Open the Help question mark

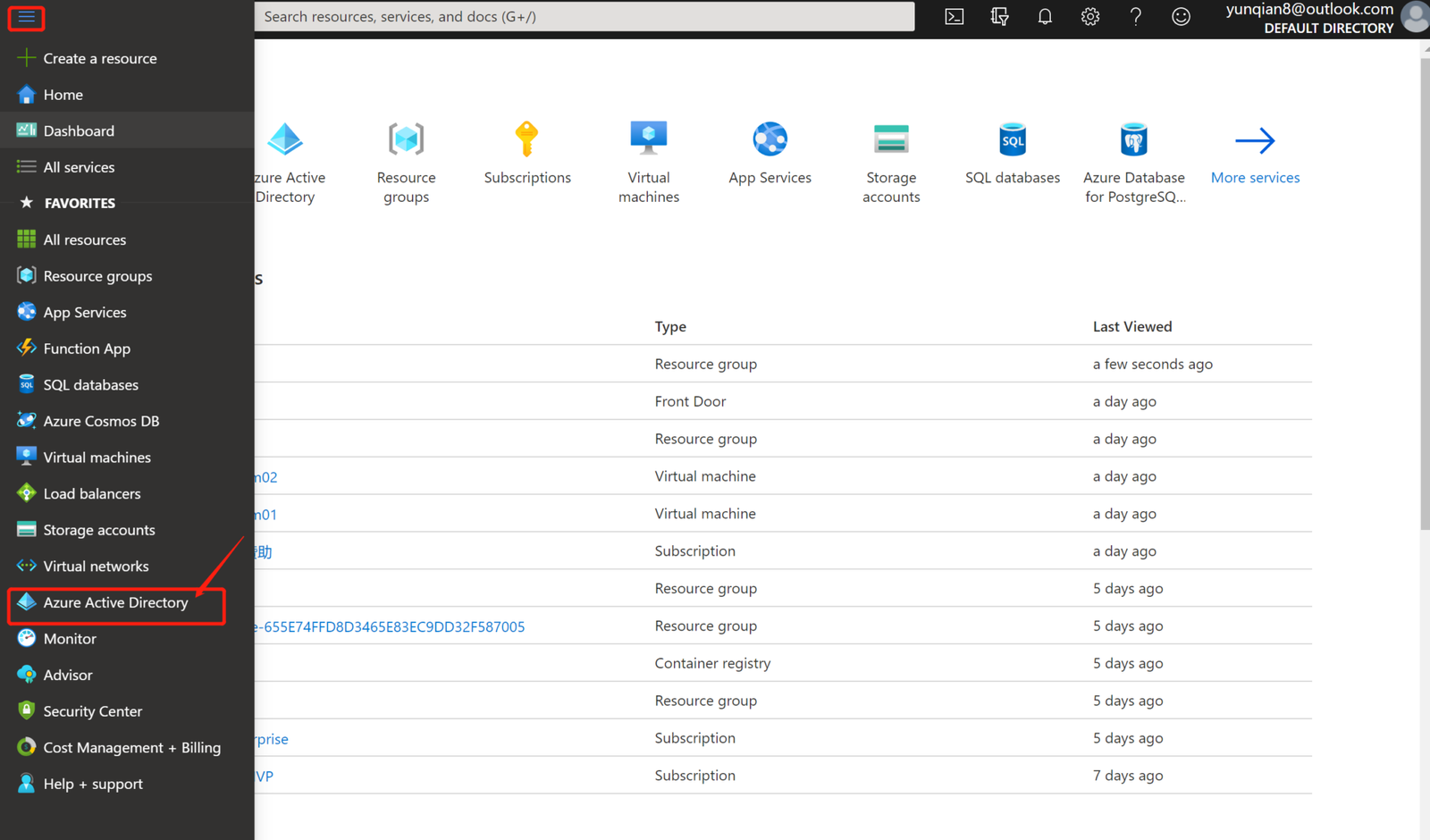1135,16
